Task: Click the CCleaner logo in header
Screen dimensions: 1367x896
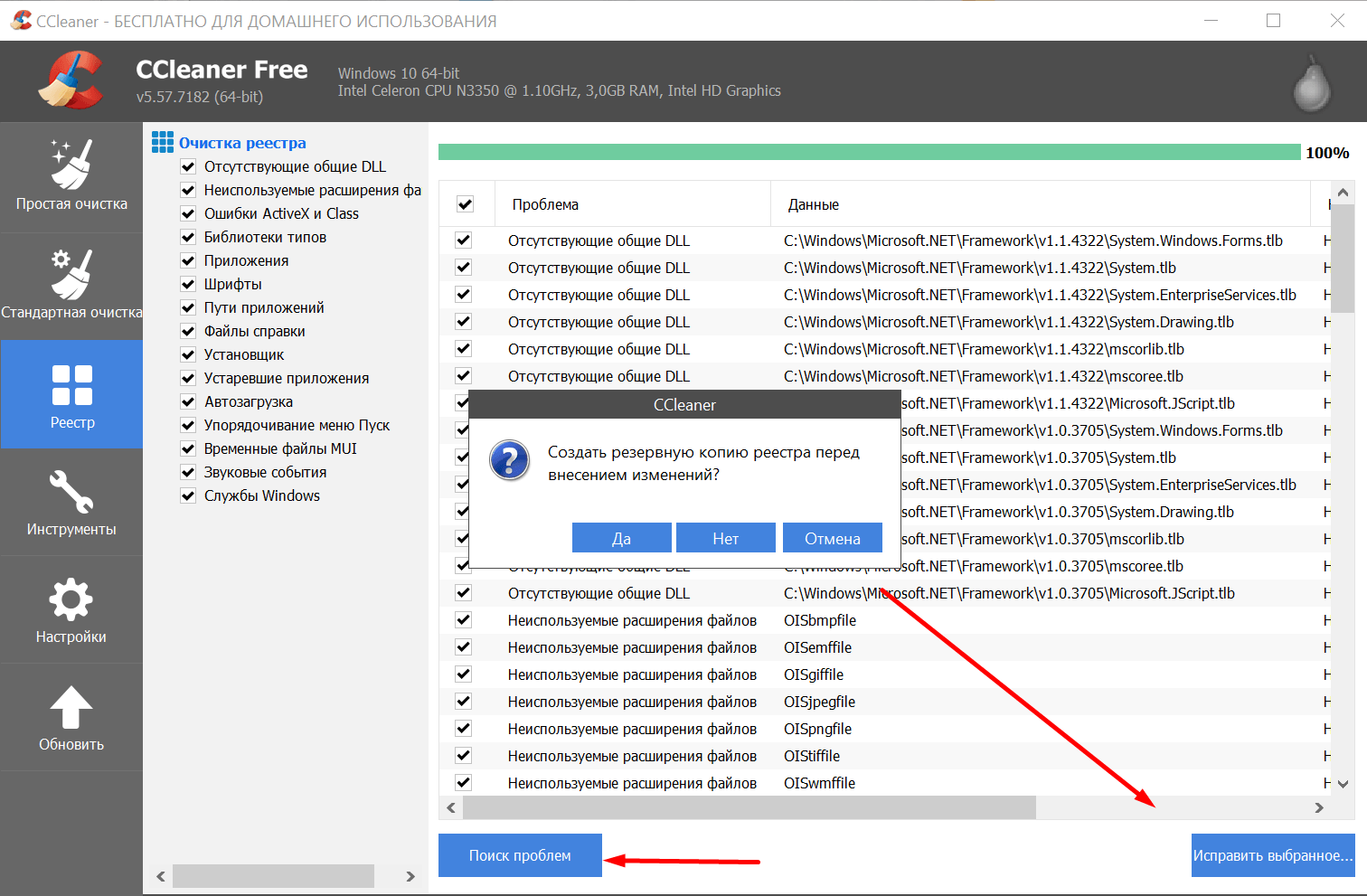Action: coord(71,80)
